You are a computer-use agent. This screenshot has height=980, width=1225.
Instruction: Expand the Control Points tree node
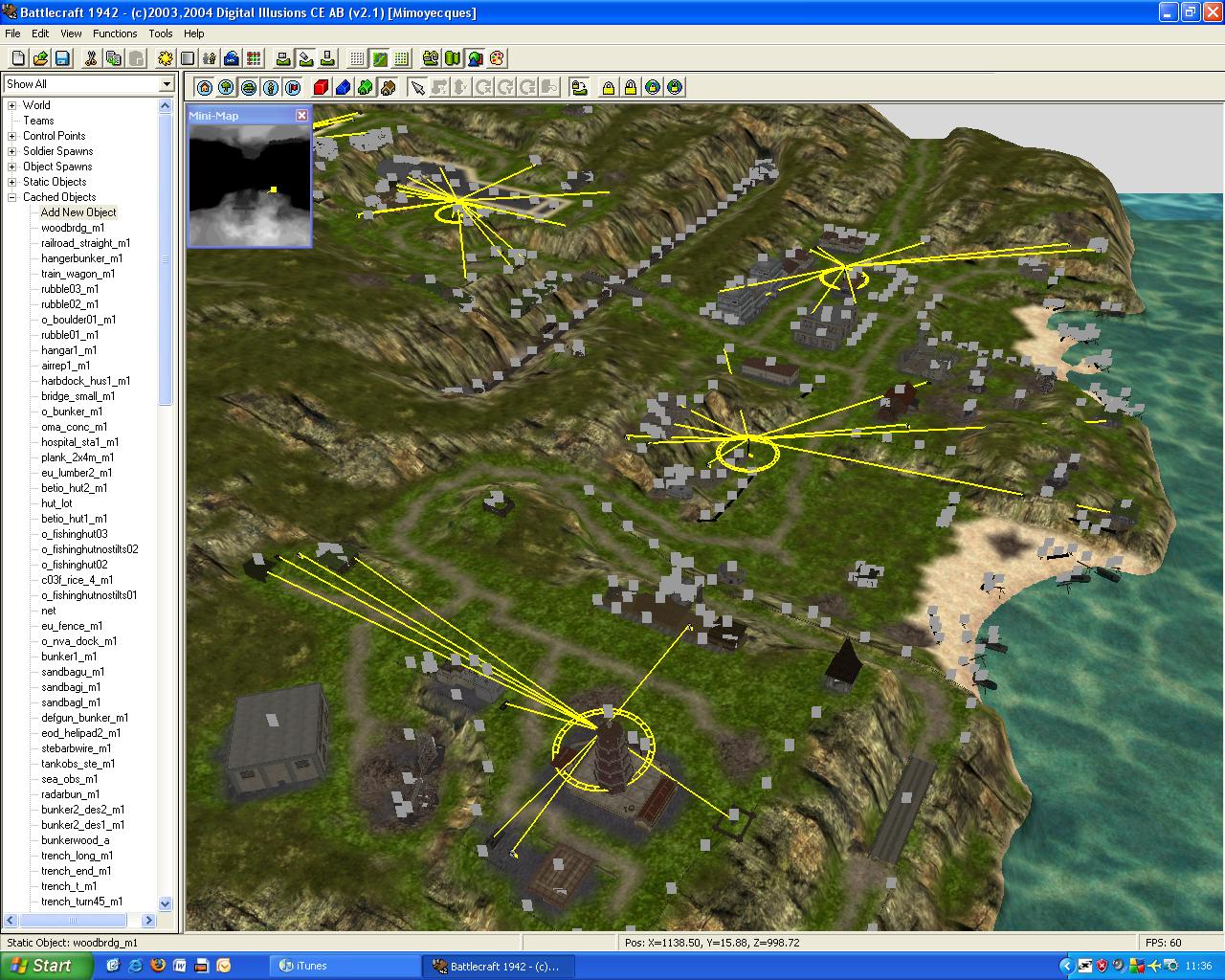click(x=12, y=136)
